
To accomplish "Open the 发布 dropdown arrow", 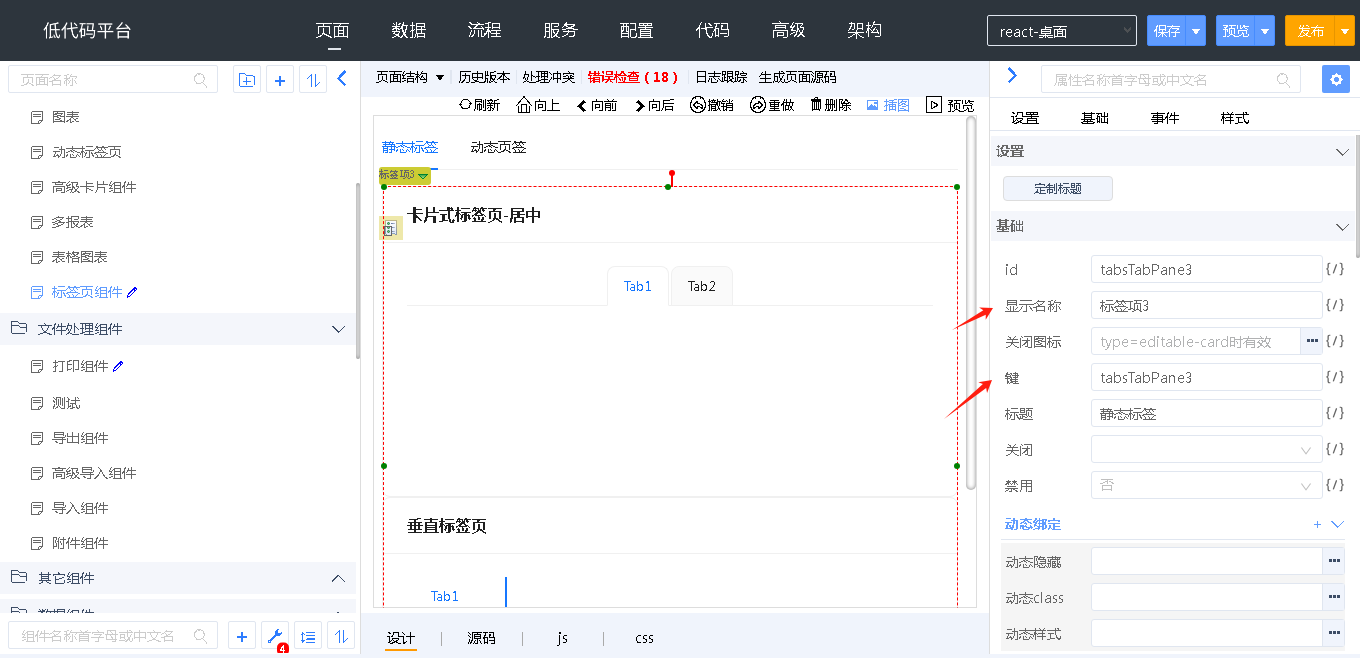I will click(1345, 31).
